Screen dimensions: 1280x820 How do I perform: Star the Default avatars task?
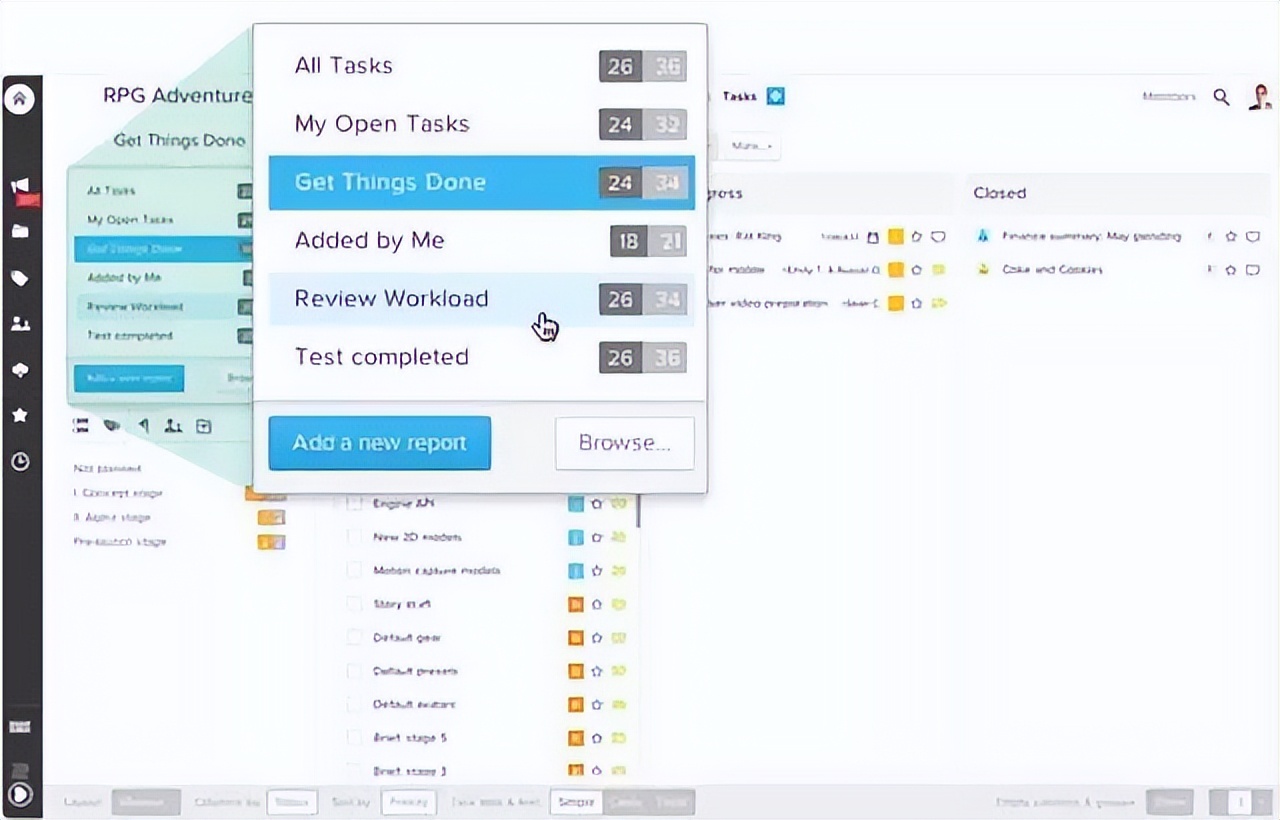pos(597,705)
